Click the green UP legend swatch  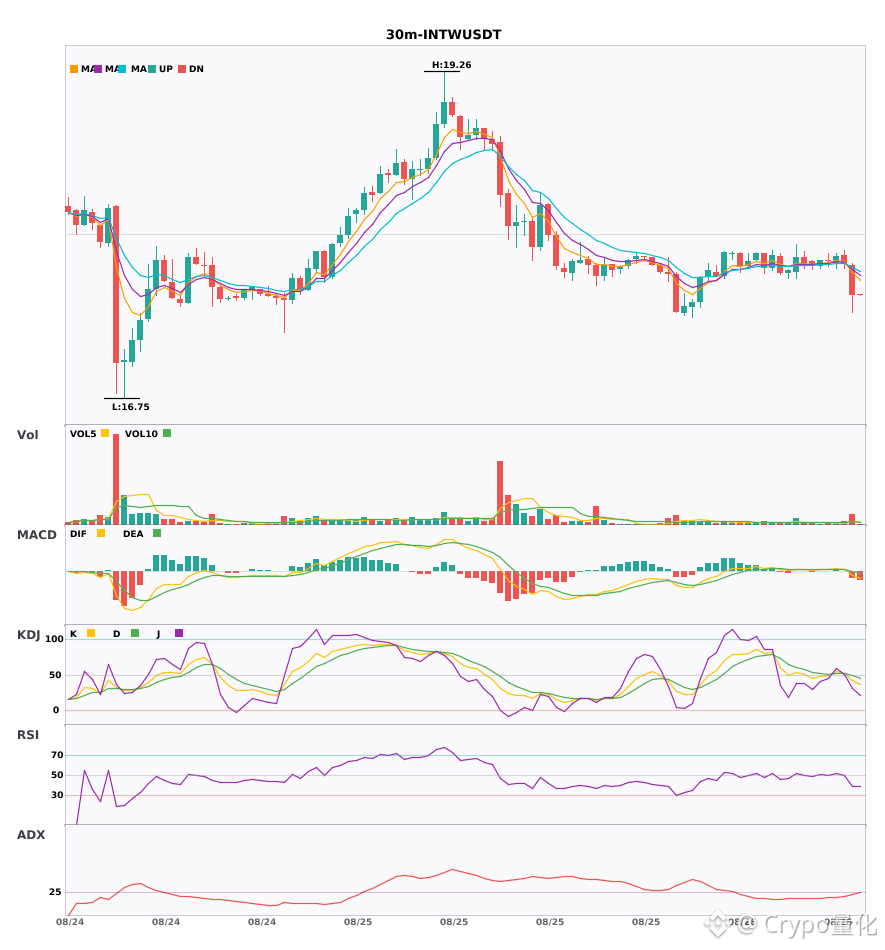coord(152,69)
